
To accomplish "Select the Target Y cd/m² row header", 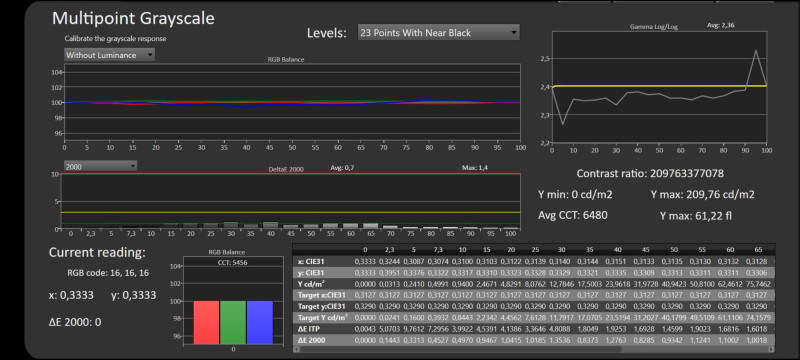I will [x=322, y=318].
